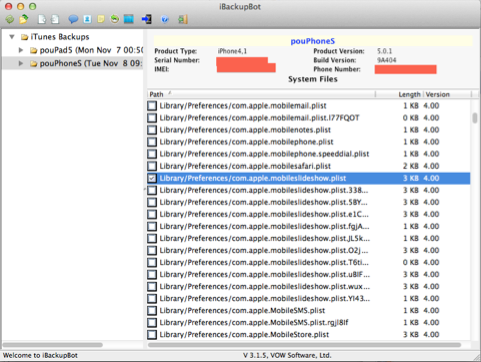The width and height of the screenshot is (481, 362).
Task: Click the green Refresh backups toolbar icon
Action: (10, 19)
